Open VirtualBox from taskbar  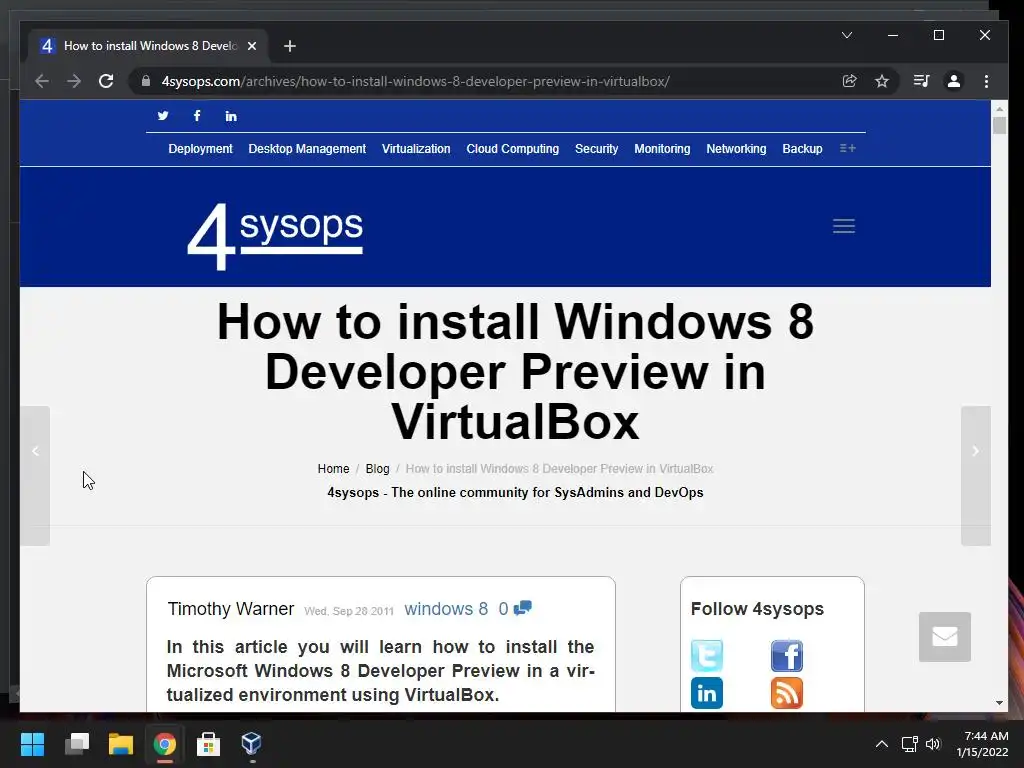pyautogui.click(x=252, y=744)
